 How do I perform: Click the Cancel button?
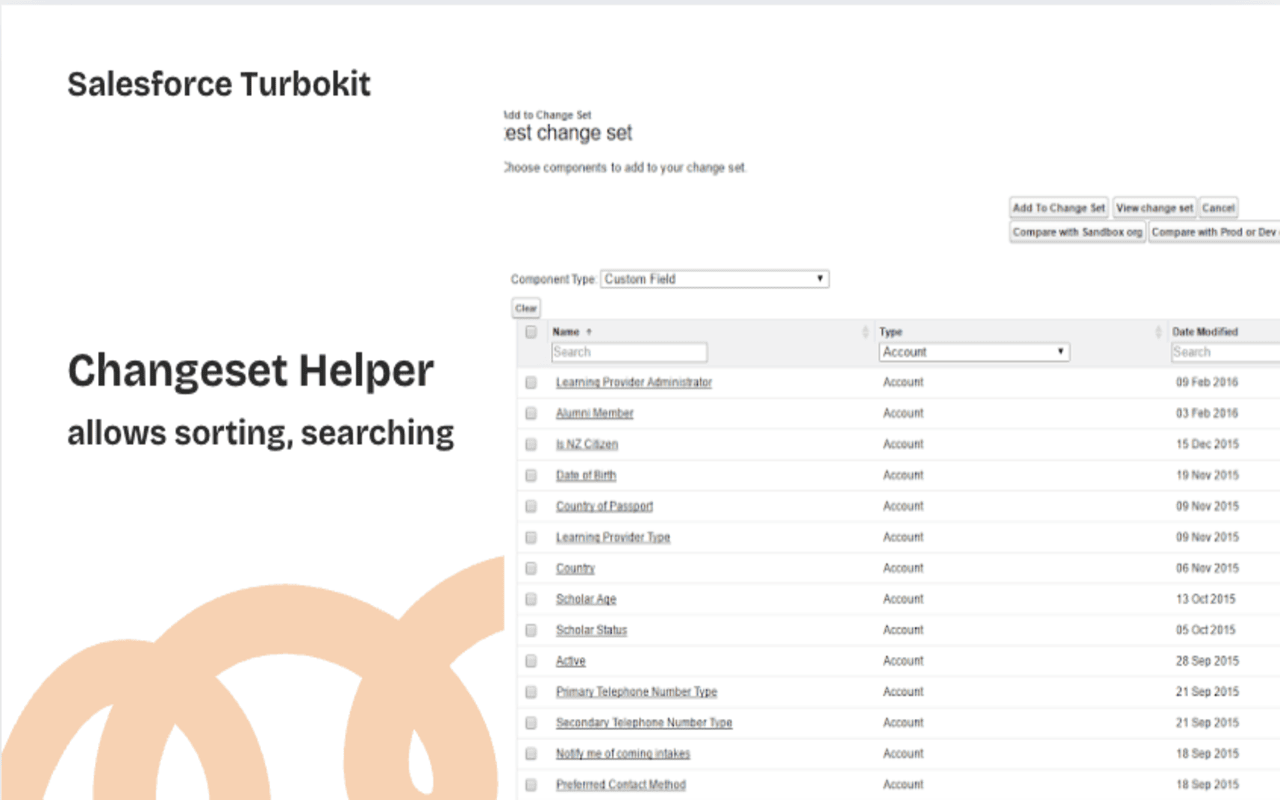1218,208
